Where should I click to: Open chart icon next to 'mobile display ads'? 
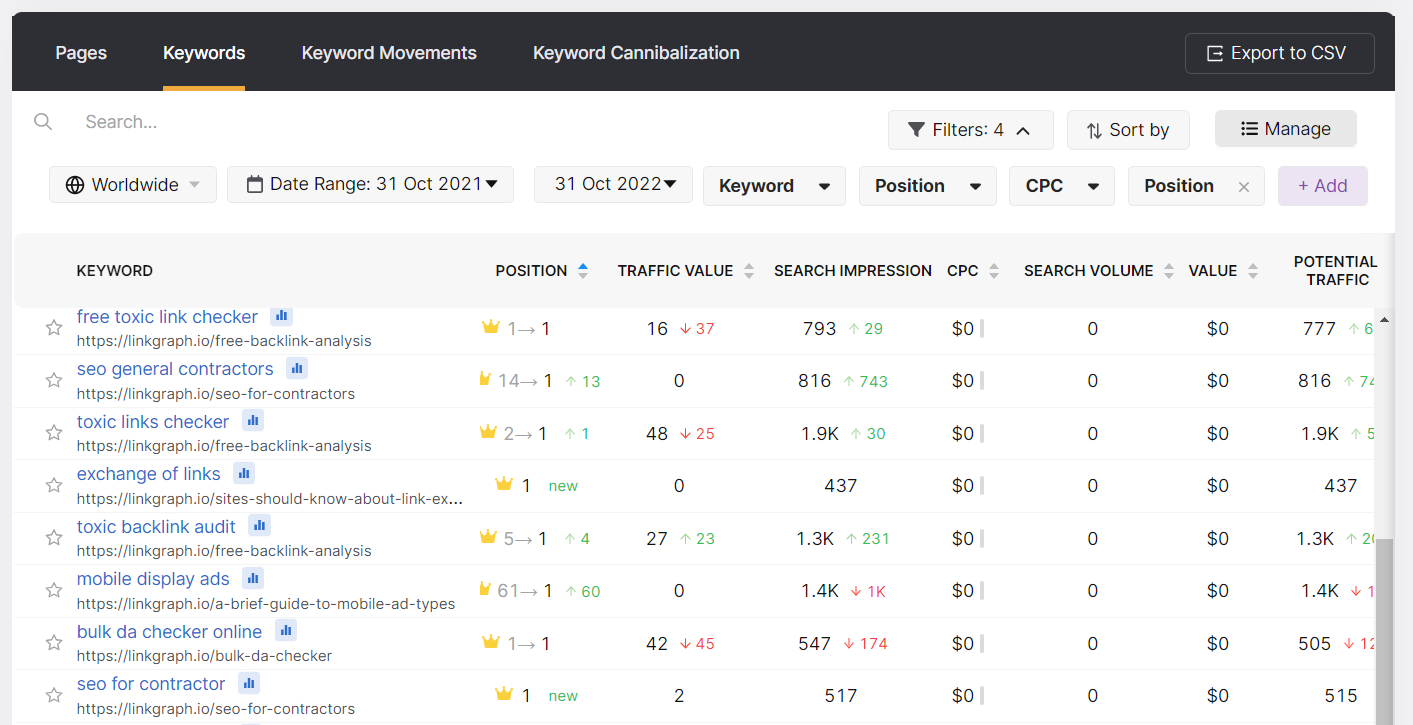pyautogui.click(x=253, y=578)
